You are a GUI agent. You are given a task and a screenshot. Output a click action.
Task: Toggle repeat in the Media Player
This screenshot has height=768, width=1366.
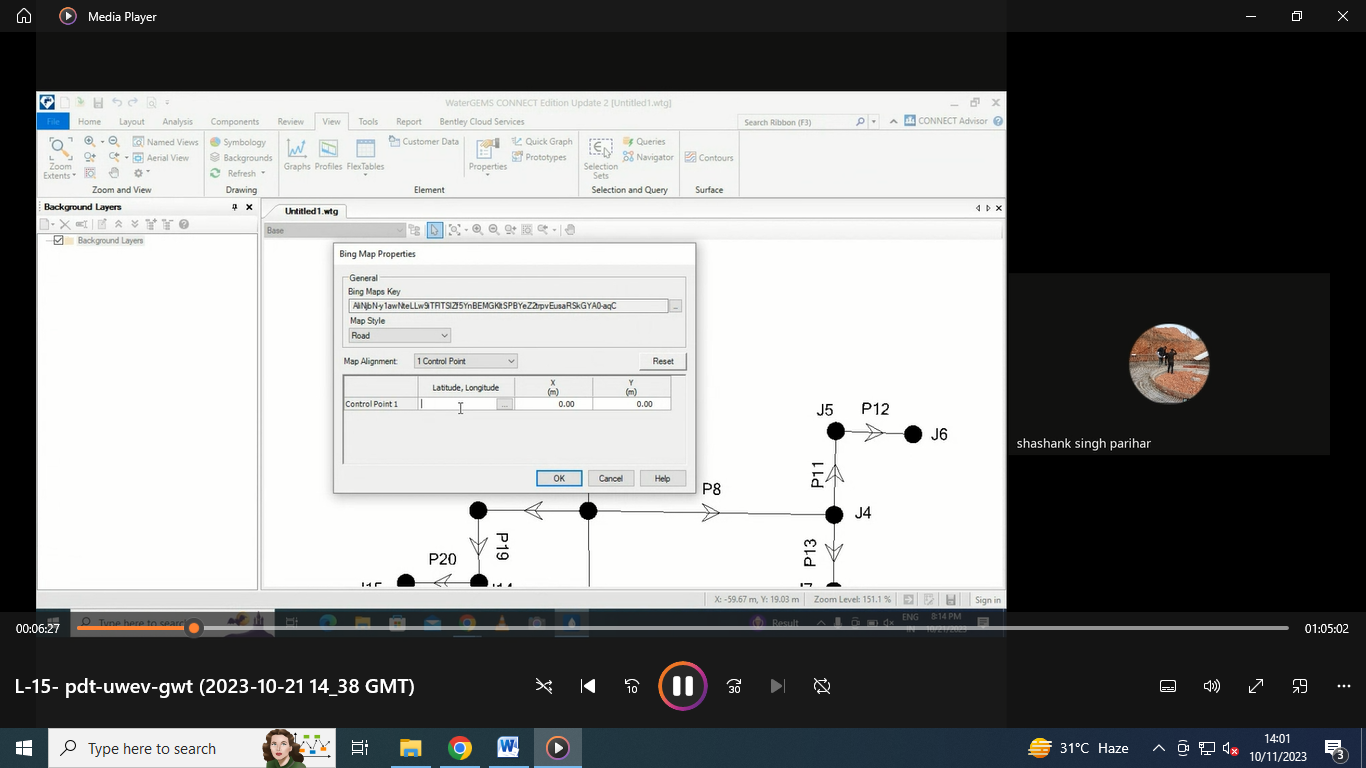click(822, 686)
